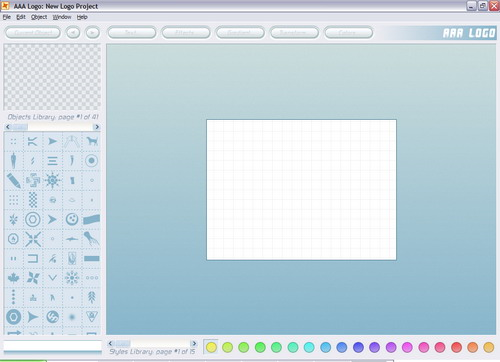This screenshot has height=362, width=500.
Task: Select the inverted triangle emblem shape
Action: pyautogui.click(x=92, y=316)
